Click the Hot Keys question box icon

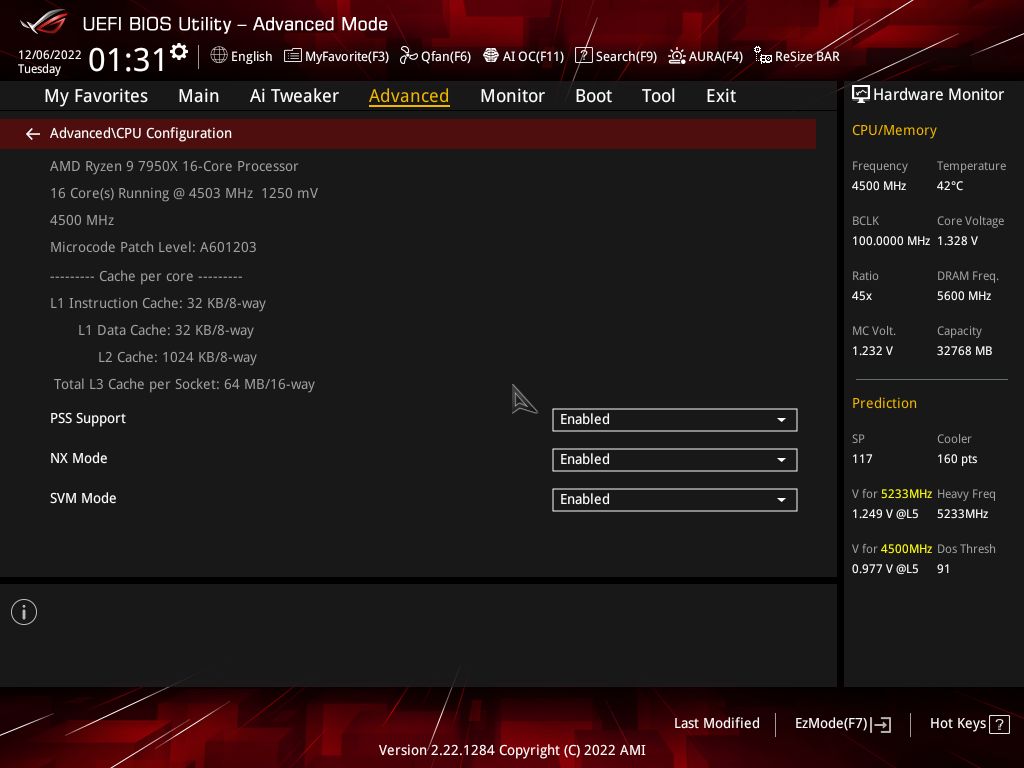coord(999,724)
